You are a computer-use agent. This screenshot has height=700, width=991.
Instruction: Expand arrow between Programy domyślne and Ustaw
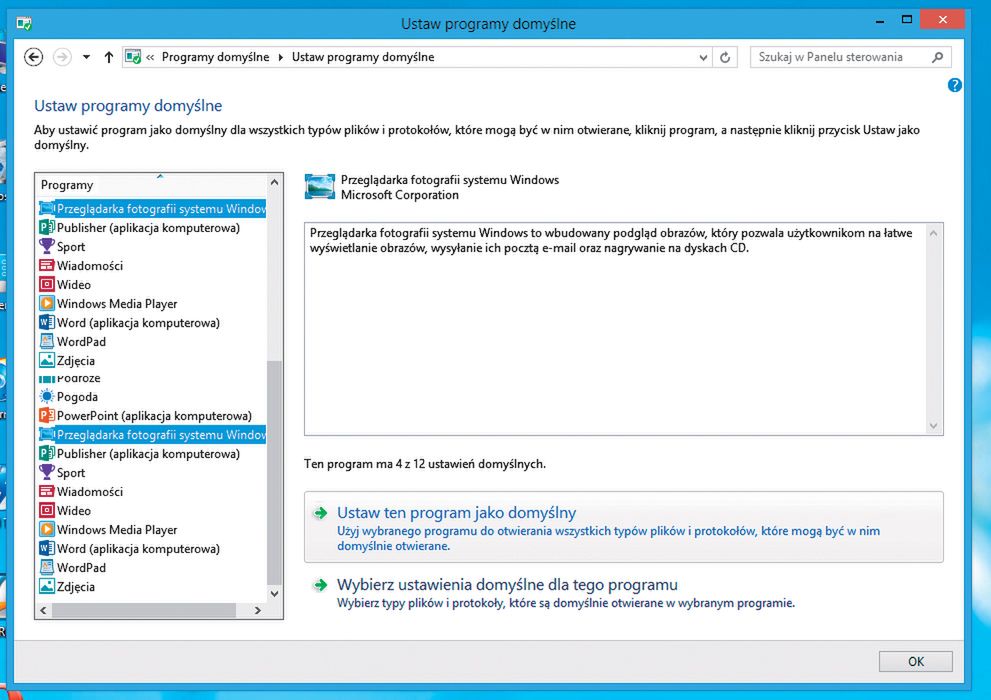tap(281, 57)
